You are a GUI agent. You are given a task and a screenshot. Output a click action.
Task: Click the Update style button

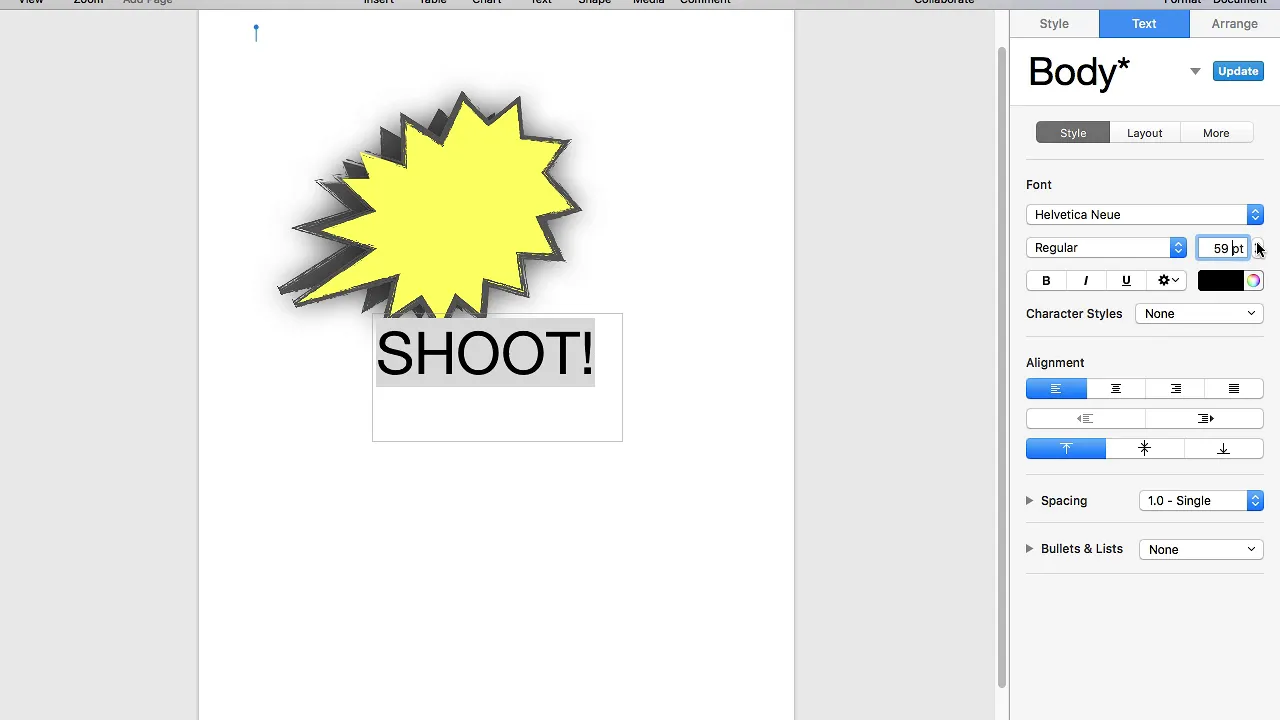point(1238,71)
